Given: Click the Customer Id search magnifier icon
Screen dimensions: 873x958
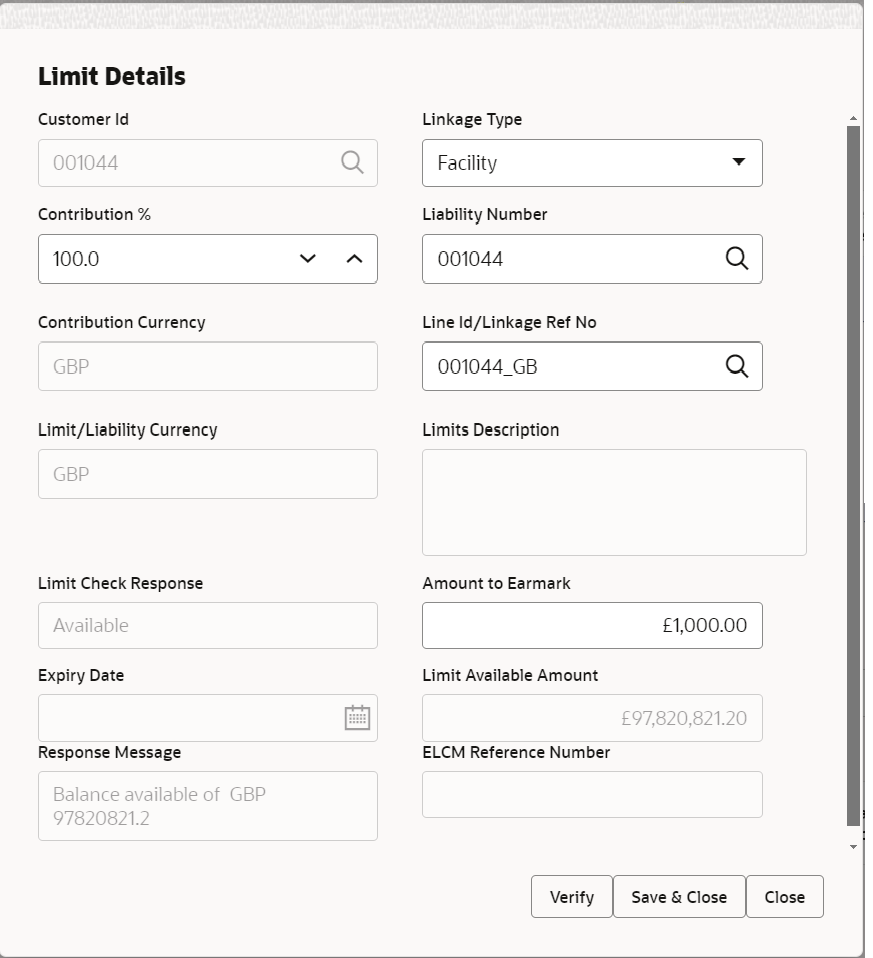Looking at the screenshot, I should coord(352,163).
